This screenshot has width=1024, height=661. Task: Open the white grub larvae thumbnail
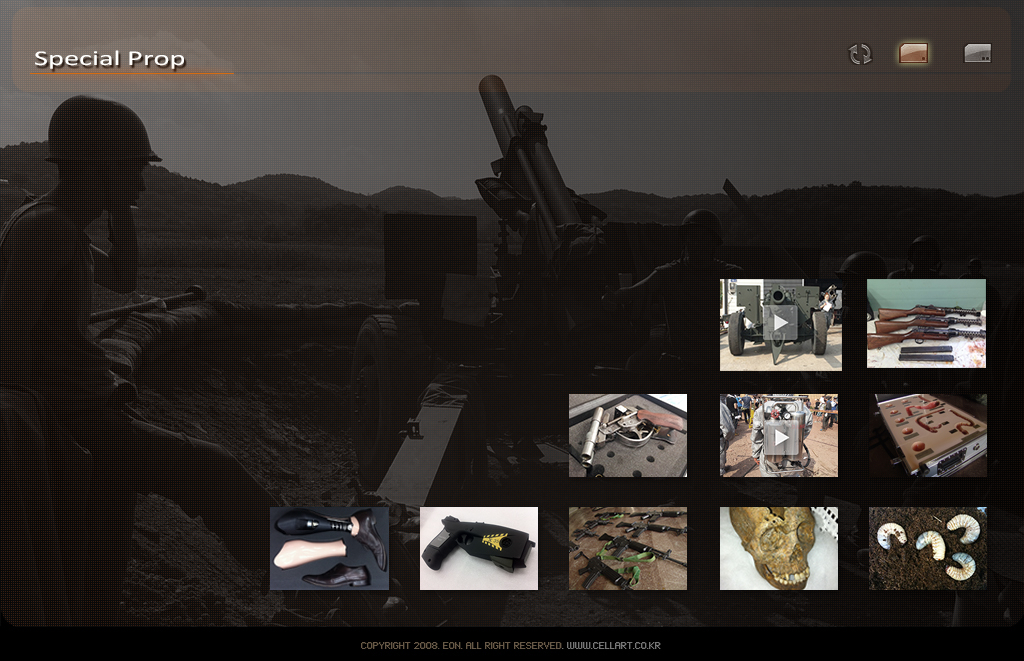[x=927, y=549]
